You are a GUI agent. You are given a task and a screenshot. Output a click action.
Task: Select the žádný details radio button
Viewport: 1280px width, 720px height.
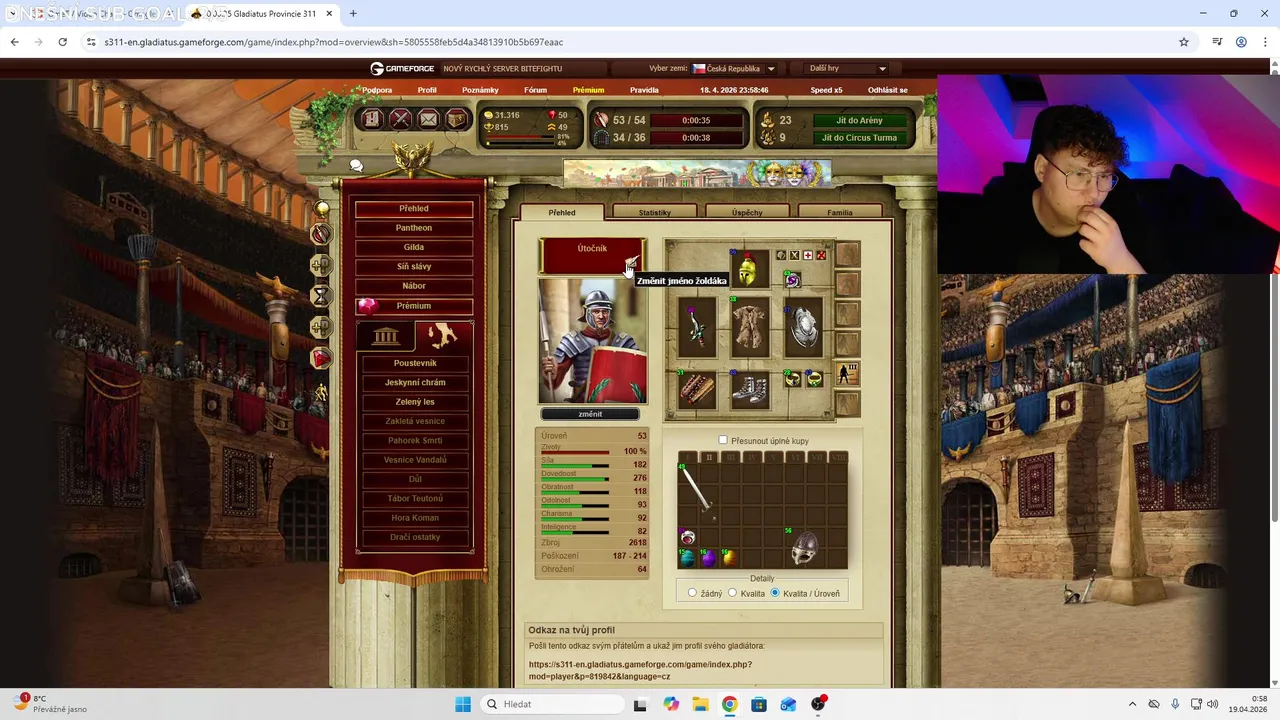tap(692, 593)
